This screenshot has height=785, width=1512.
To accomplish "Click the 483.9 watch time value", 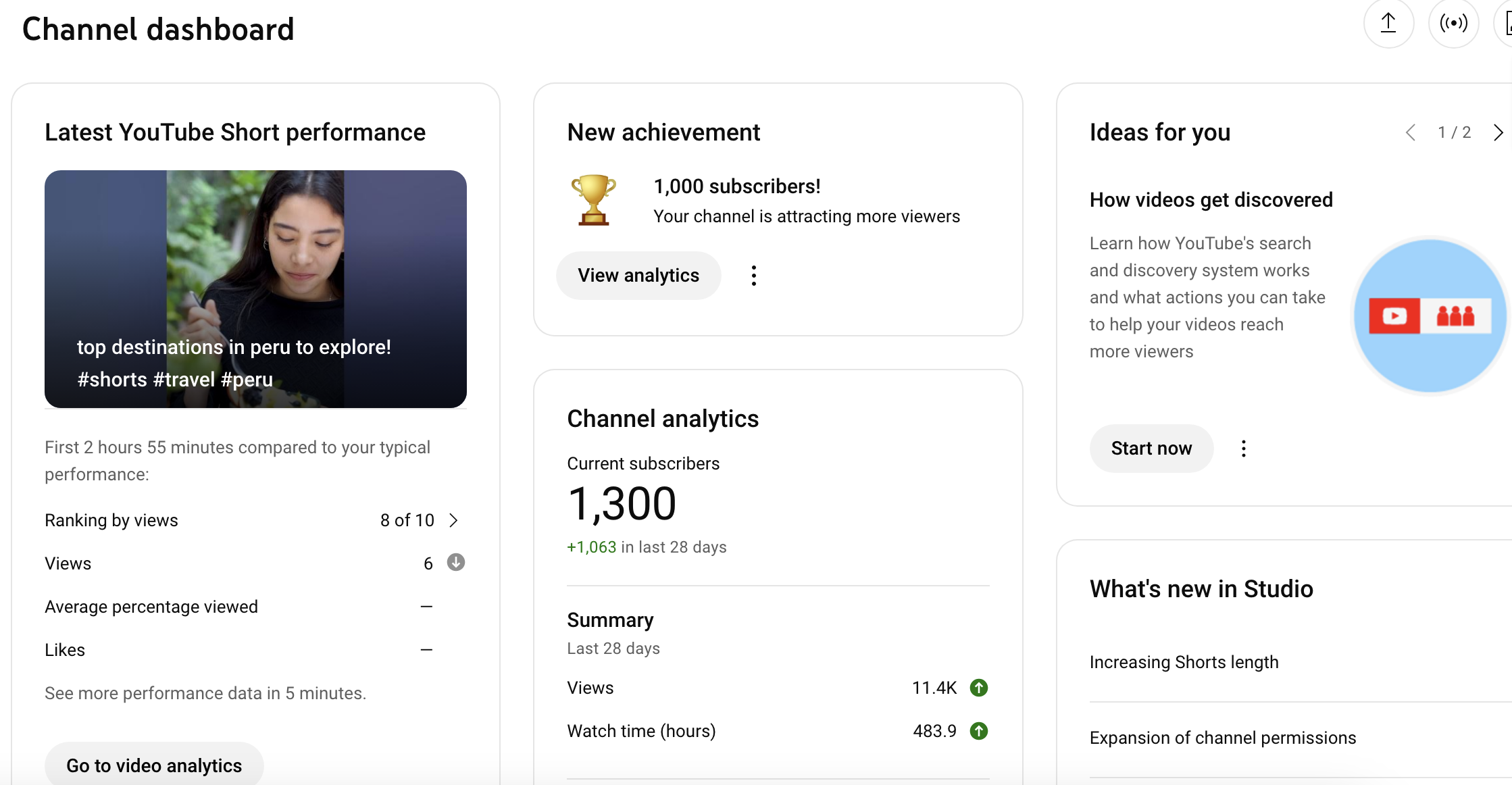I will [x=934, y=731].
